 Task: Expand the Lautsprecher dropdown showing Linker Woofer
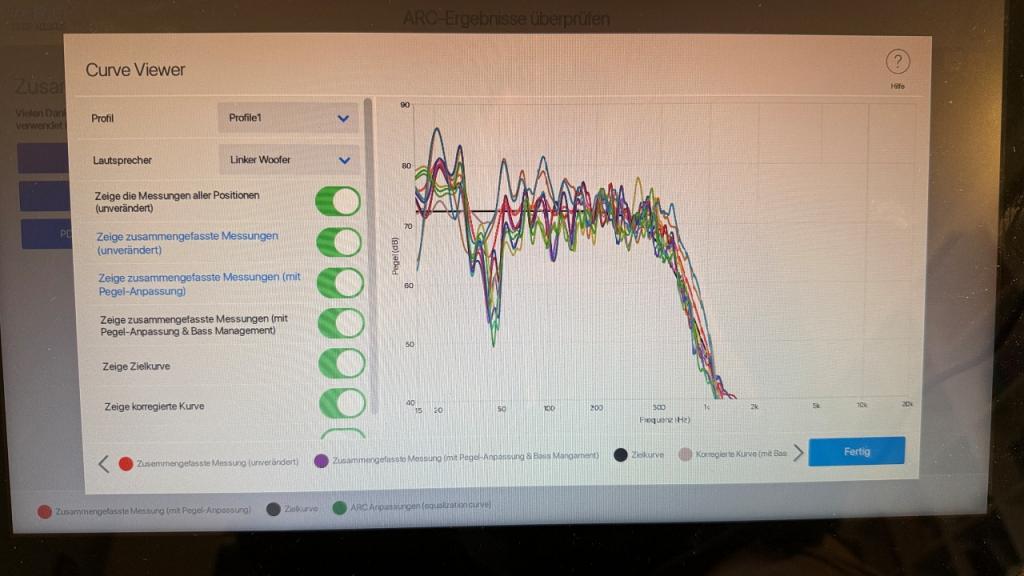coord(288,160)
